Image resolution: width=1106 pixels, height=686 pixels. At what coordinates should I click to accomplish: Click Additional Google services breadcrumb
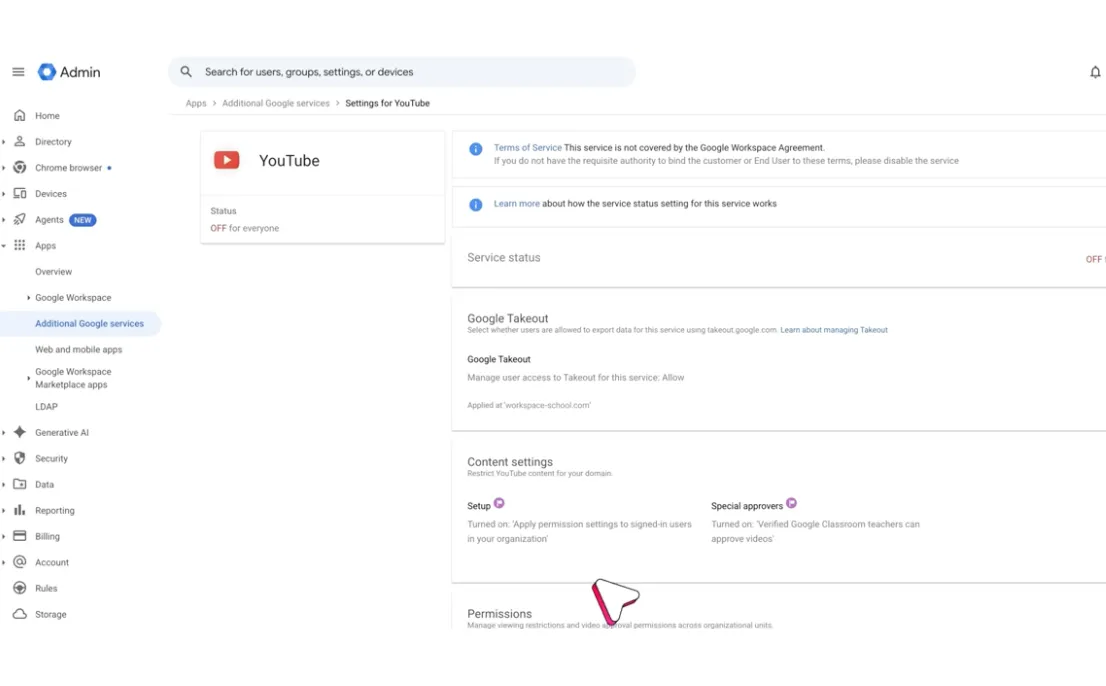276,103
